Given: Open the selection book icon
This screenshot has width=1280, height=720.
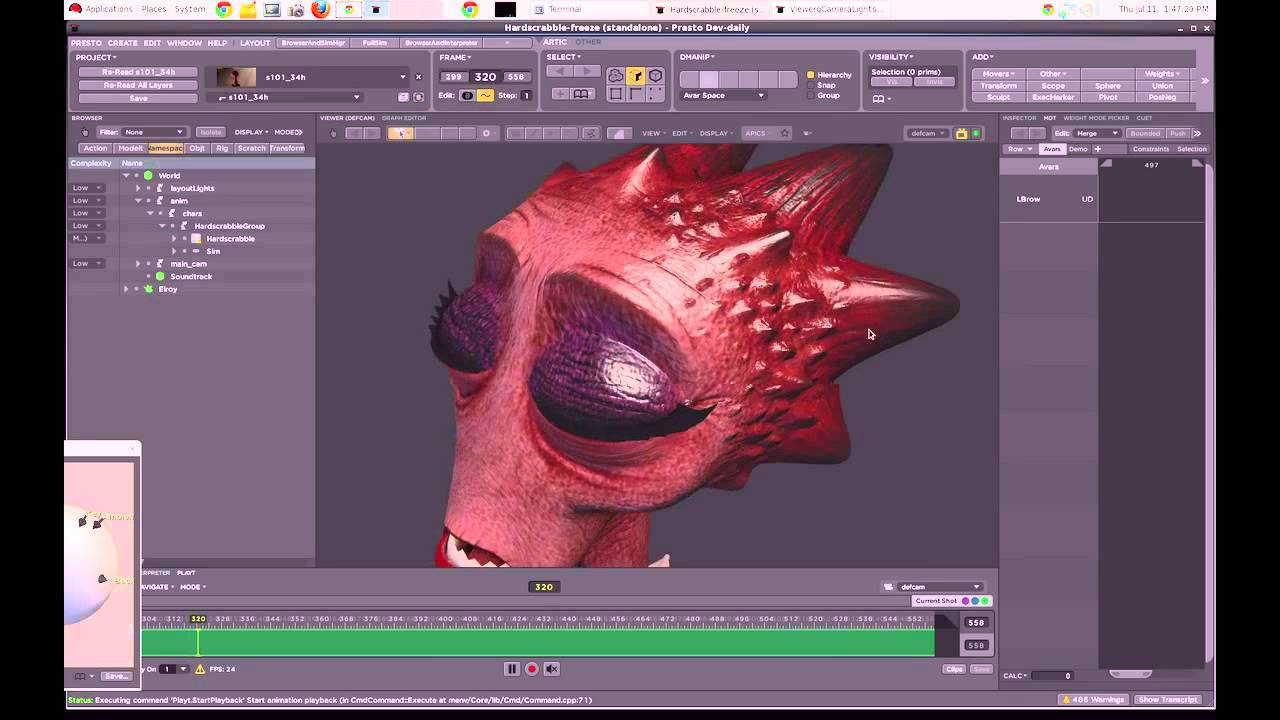Looking at the screenshot, I should pyautogui.click(x=584, y=94).
